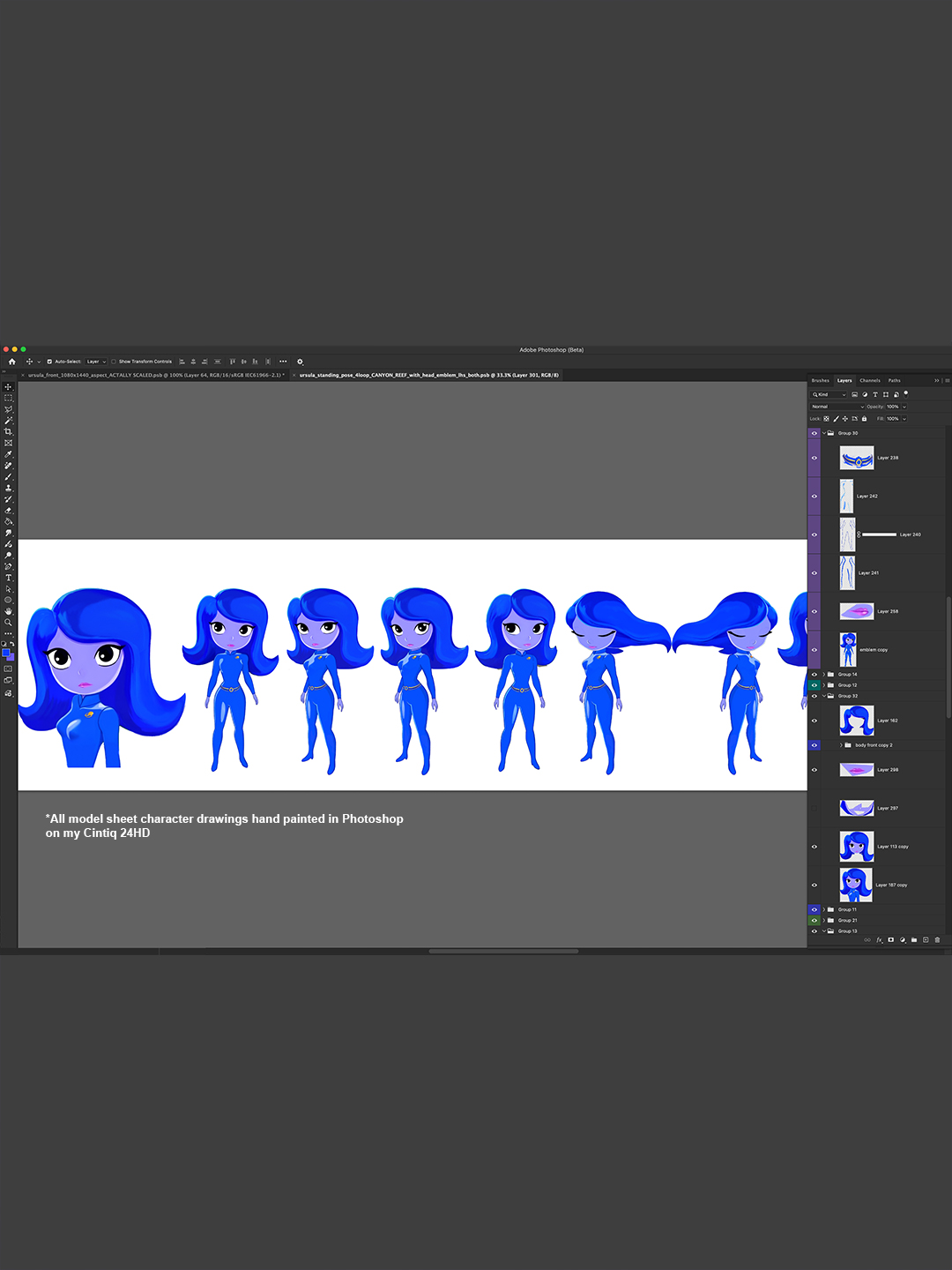Click the Layers panel tab
The width and height of the screenshot is (952, 1270).
[844, 380]
